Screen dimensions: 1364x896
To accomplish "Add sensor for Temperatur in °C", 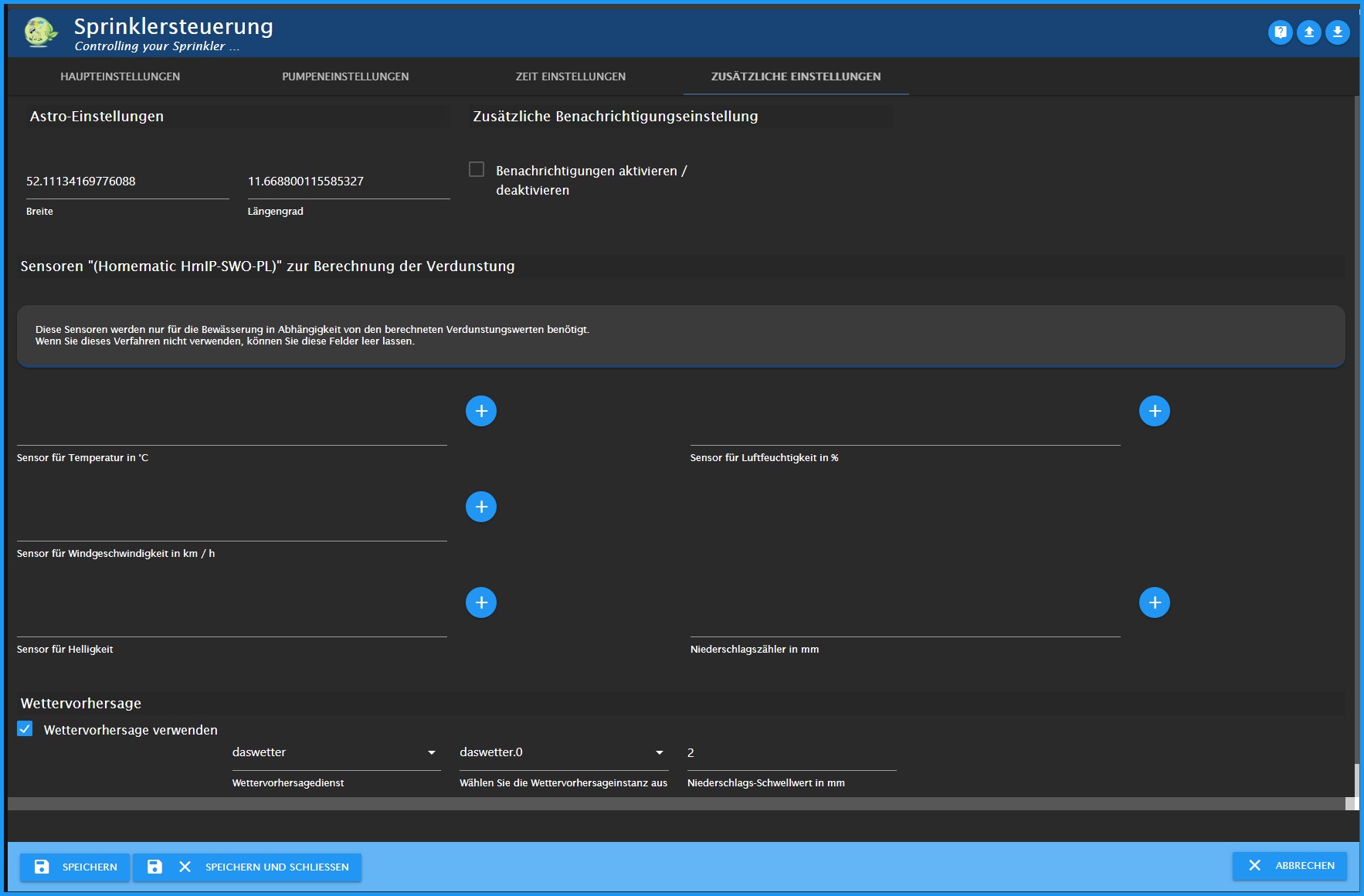I will [x=480, y=411].
